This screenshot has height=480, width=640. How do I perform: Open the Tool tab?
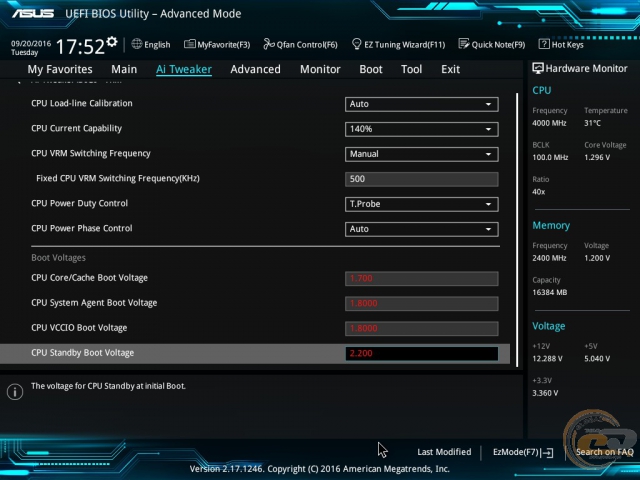[x=411, y=69]
